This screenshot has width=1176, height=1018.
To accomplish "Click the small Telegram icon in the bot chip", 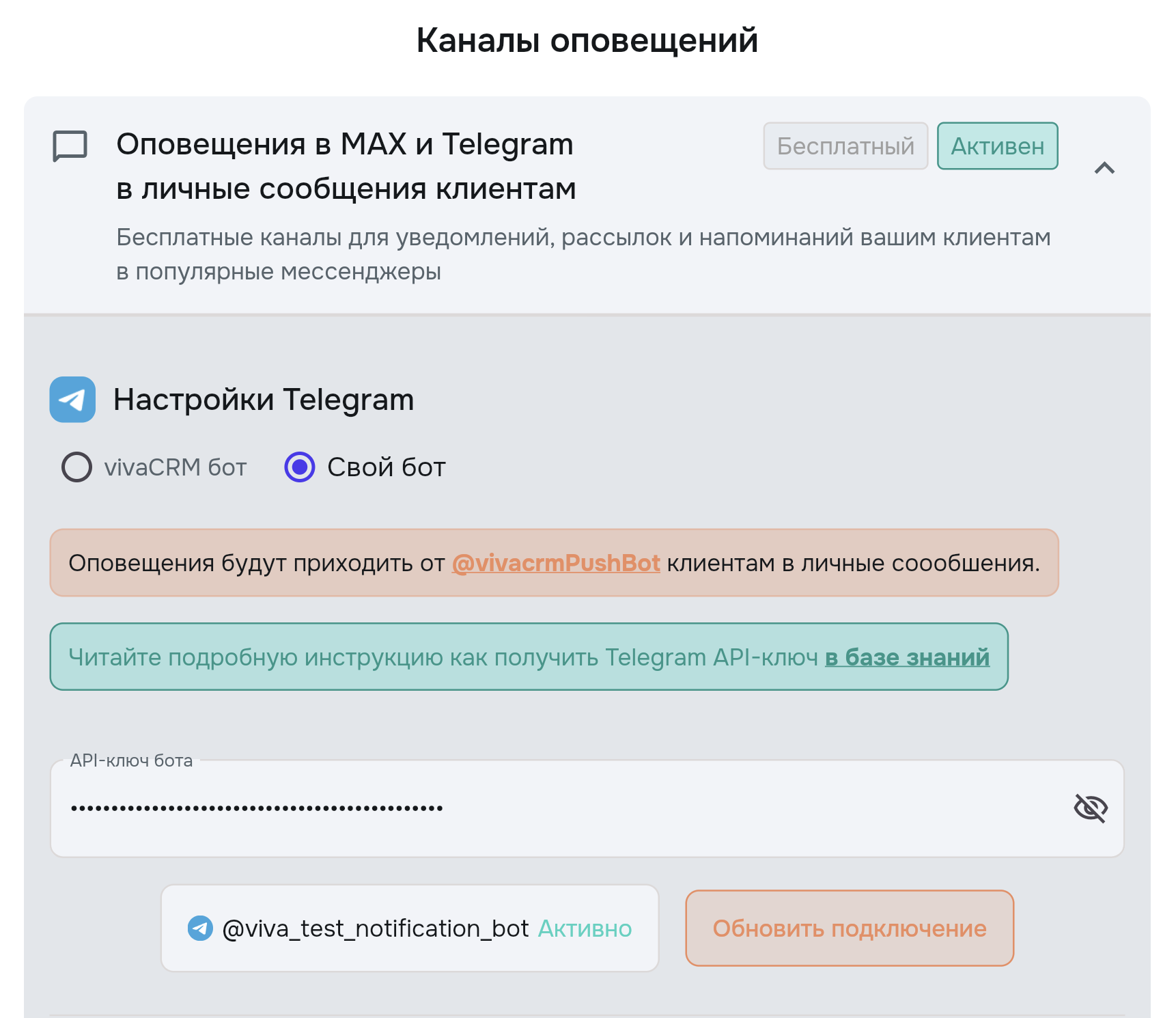I will pos(200,928).
